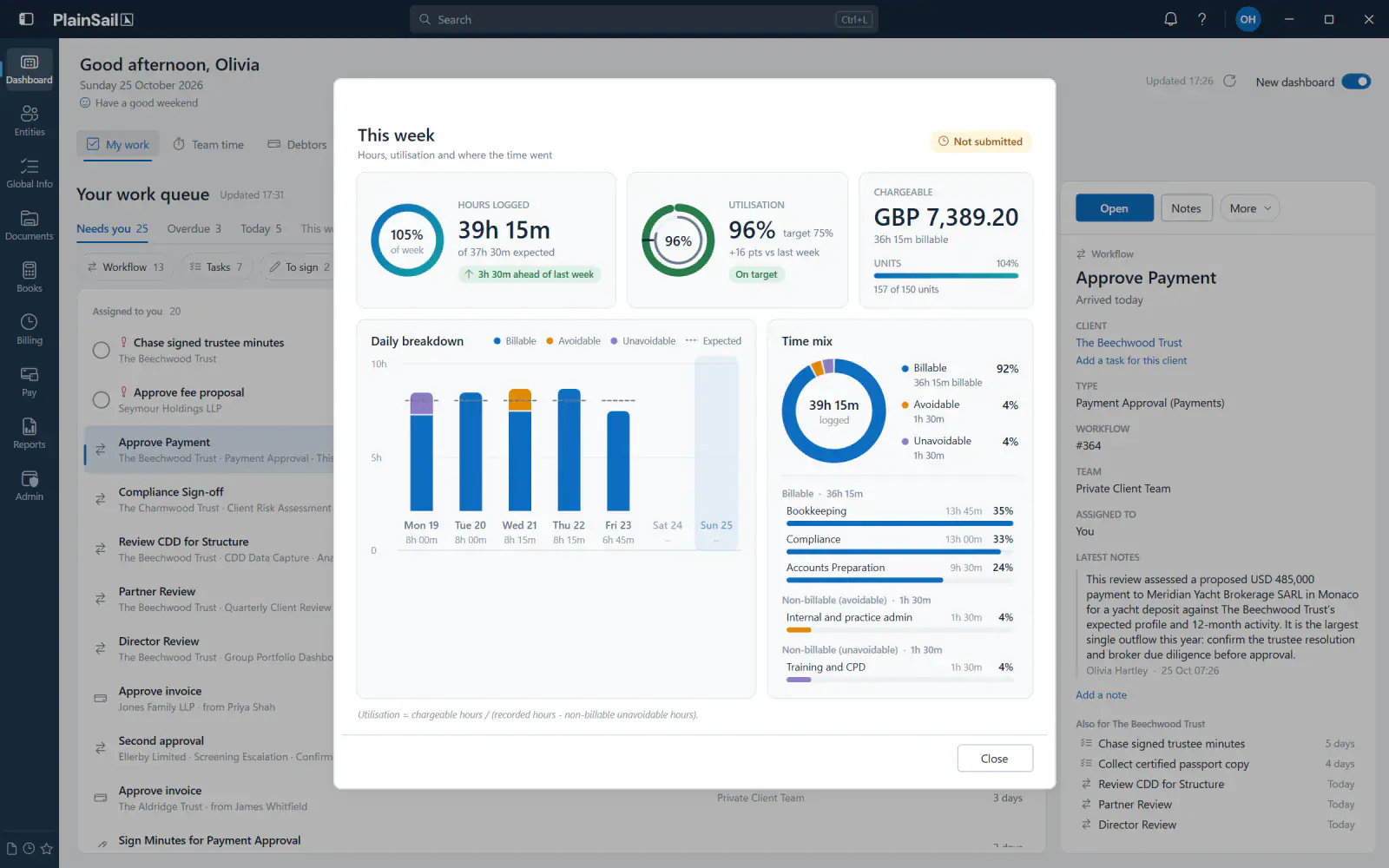The height and width of the screenshot is (868, 1389).
Task: Toggle the New dashboard switch
Action: 1355,82
